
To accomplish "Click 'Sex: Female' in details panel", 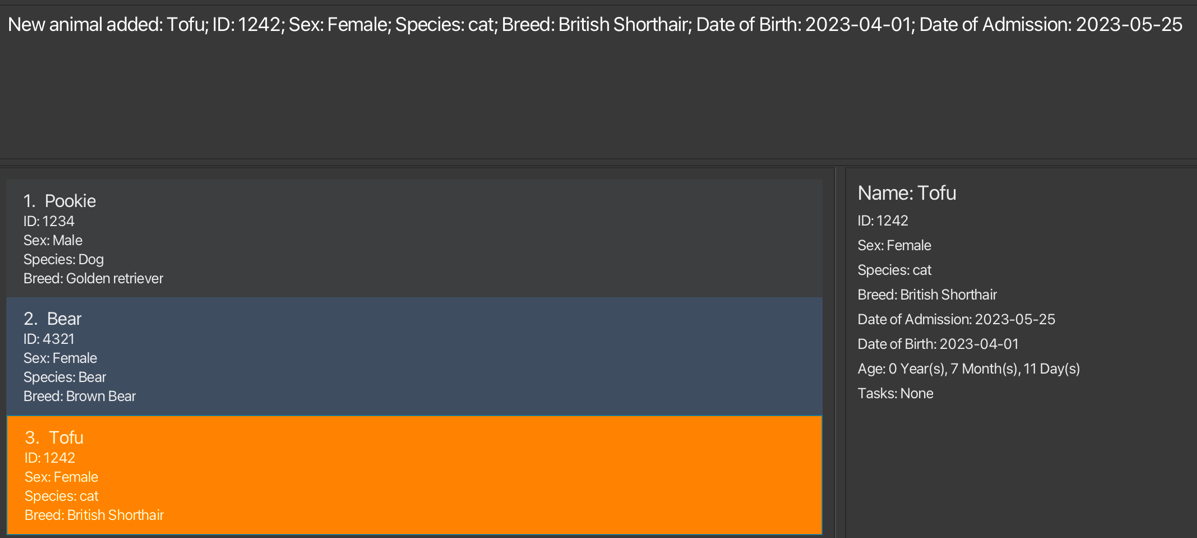I will coord(894,245).
